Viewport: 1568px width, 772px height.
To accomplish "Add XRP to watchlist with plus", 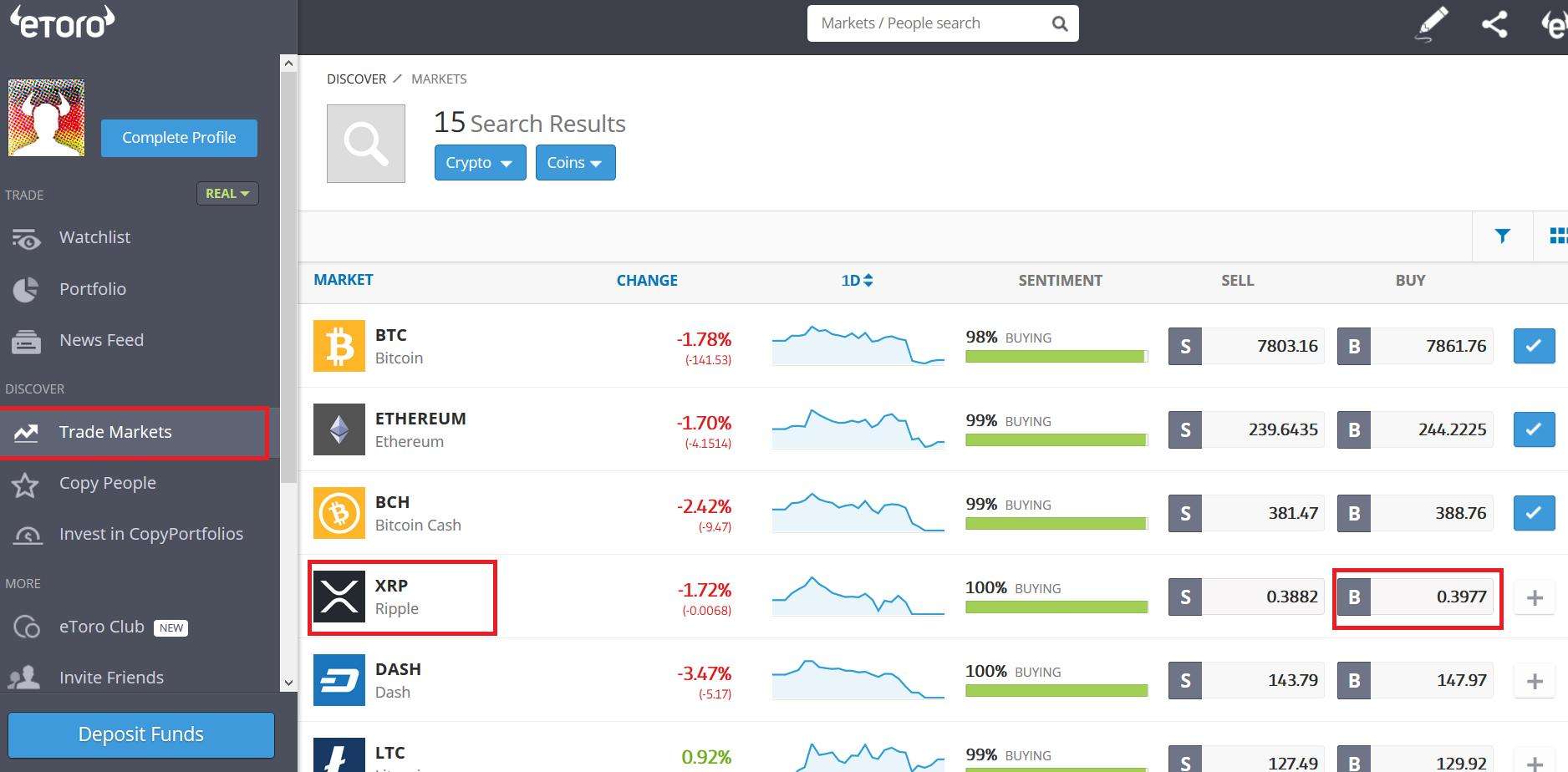I will (x=1535, y=597).
